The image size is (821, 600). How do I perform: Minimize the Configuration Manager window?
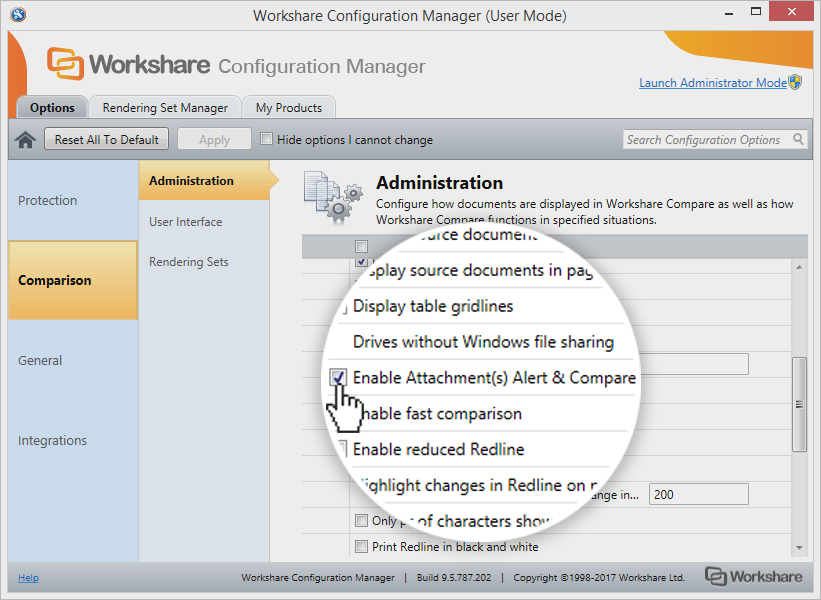click(x=729, y=13)
